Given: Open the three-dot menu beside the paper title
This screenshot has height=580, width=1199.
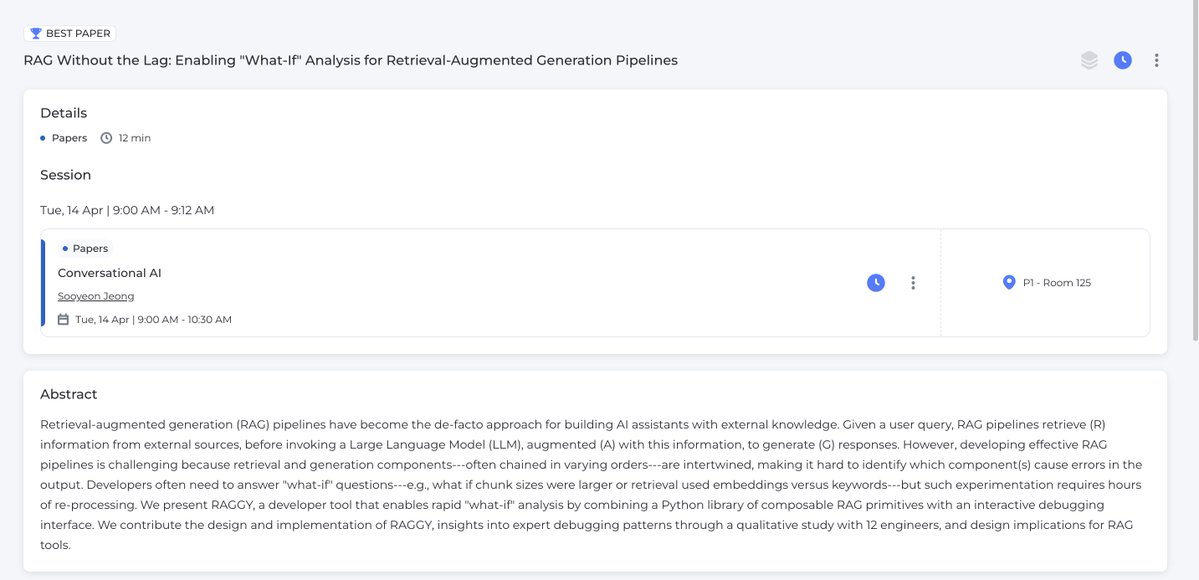Looking at the screenshot, I should (x=1156, y=60).
